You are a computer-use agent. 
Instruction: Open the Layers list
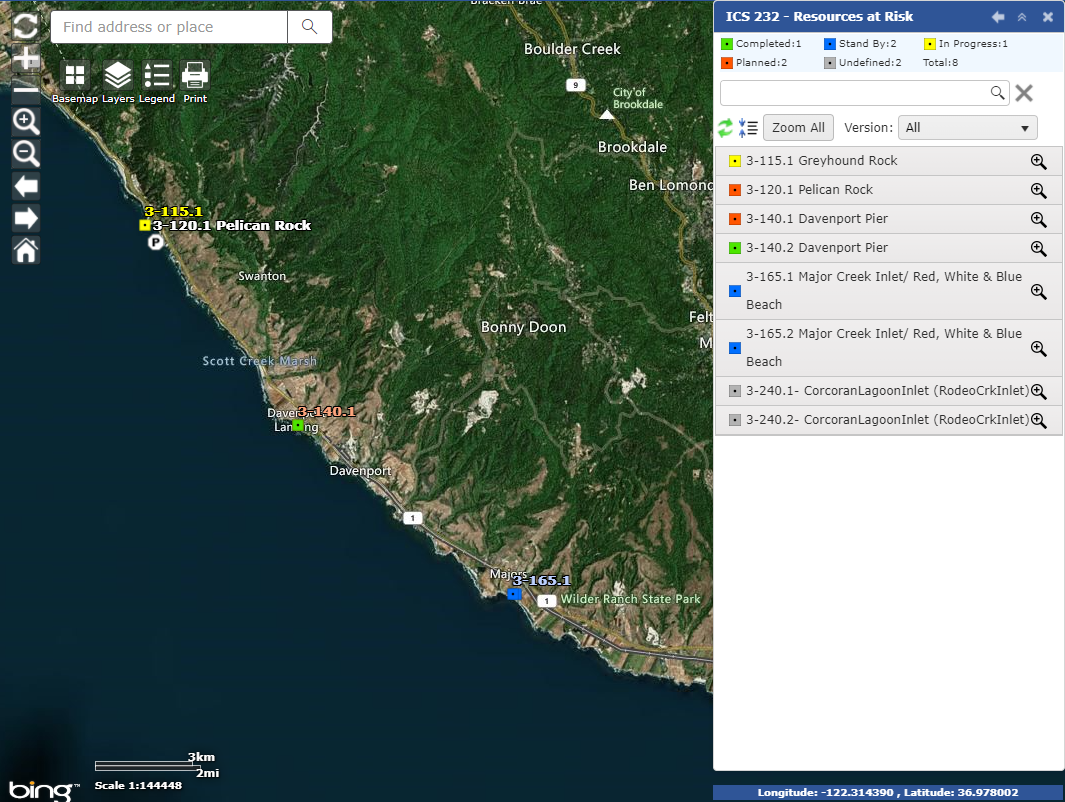coord(118,76)
